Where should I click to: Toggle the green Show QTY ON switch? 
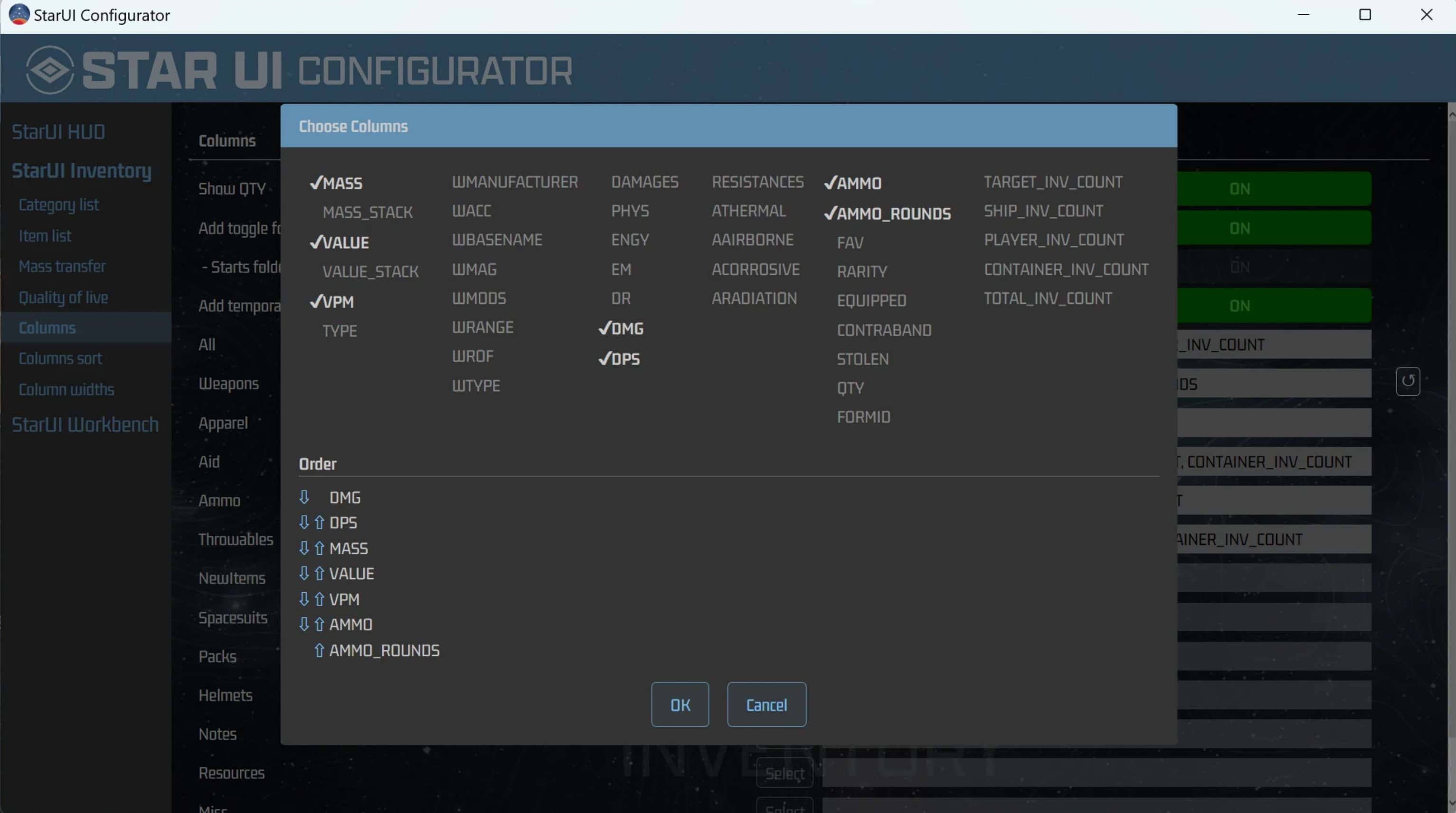tap(1239, 189)
